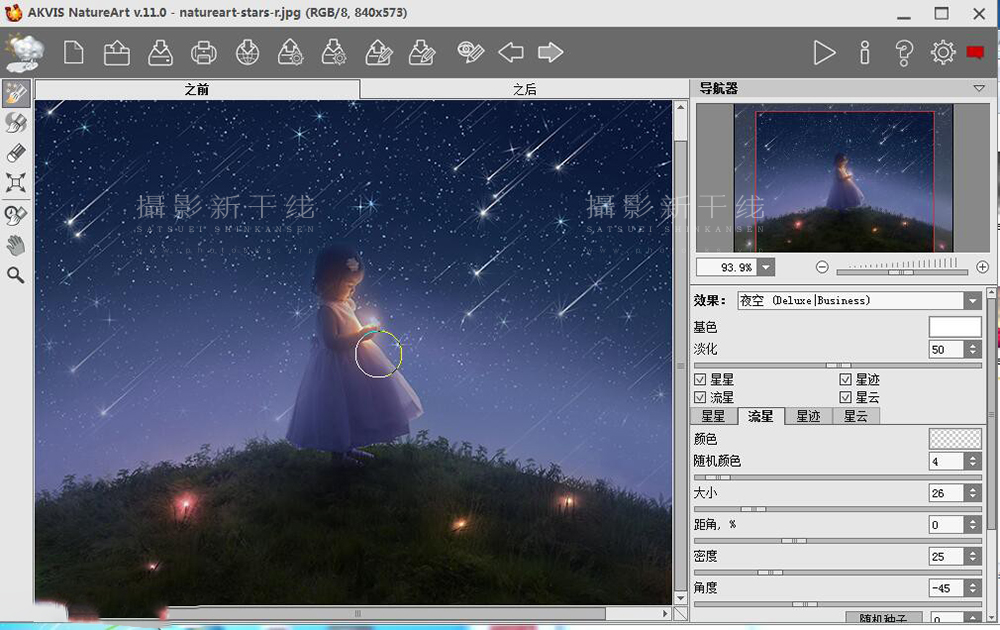Open help with question mark icon
Image resolution: width=1000 pixels, height=630 pixels.
(x=904, y=53)
